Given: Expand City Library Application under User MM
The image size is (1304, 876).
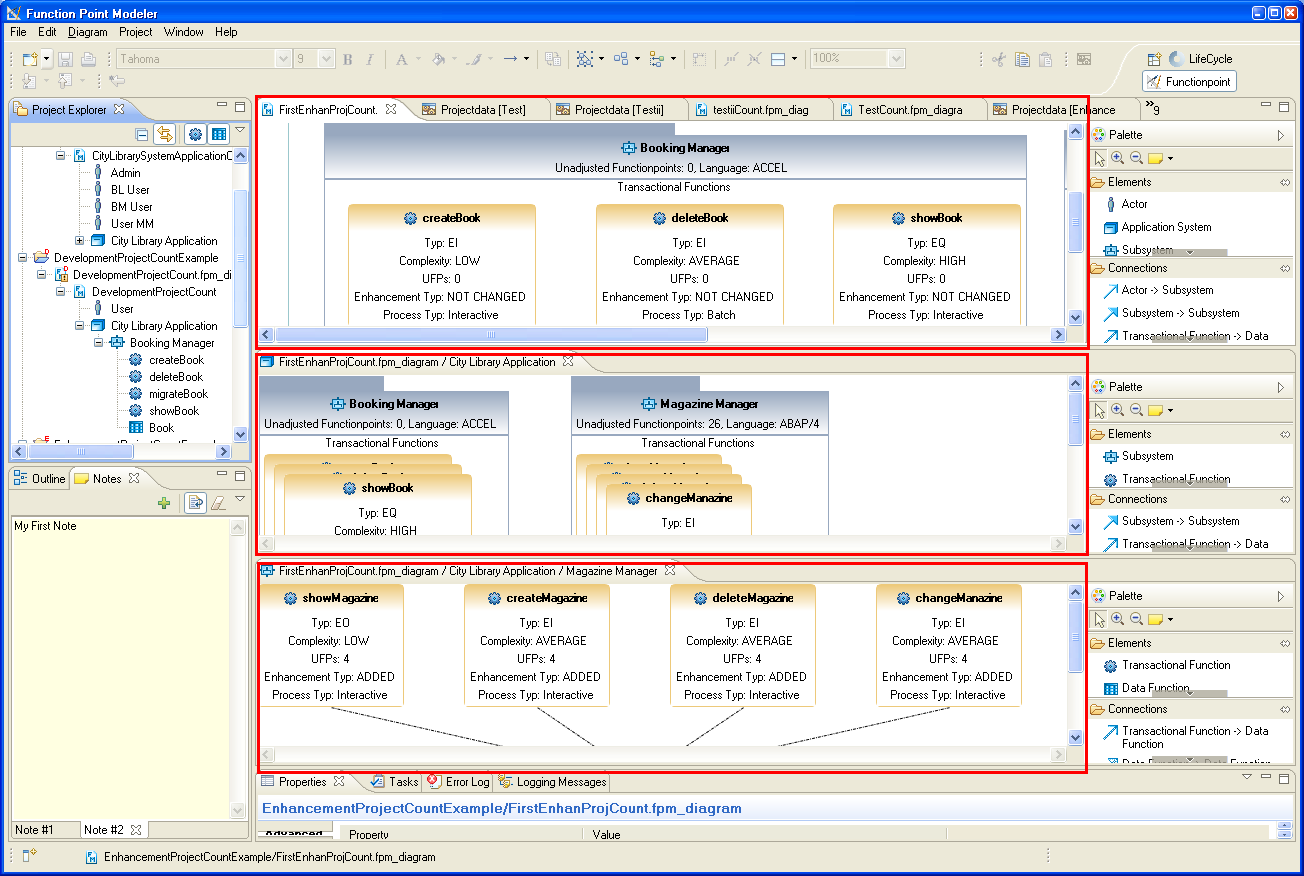Looking at the screenshot, I should pyautogui.click(x=80, y=241).
